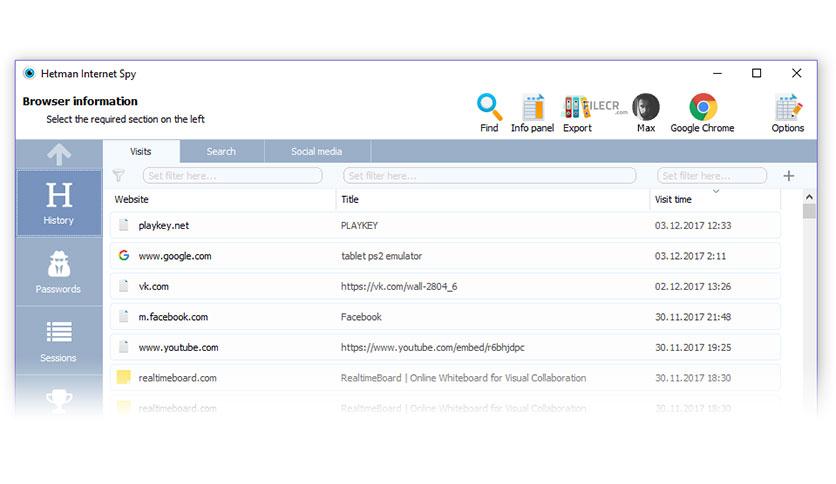Screen dimensions: 836x484
Task: Switch to the Social media tab
Action: 317,151
